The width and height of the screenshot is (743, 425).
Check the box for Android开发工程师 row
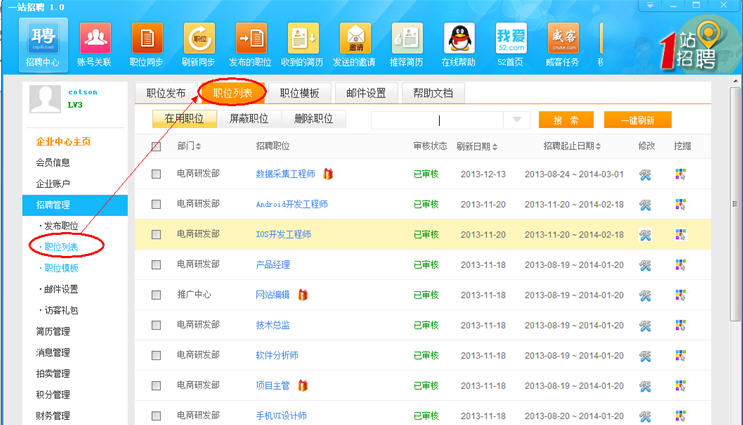click(x=156, y=204)
